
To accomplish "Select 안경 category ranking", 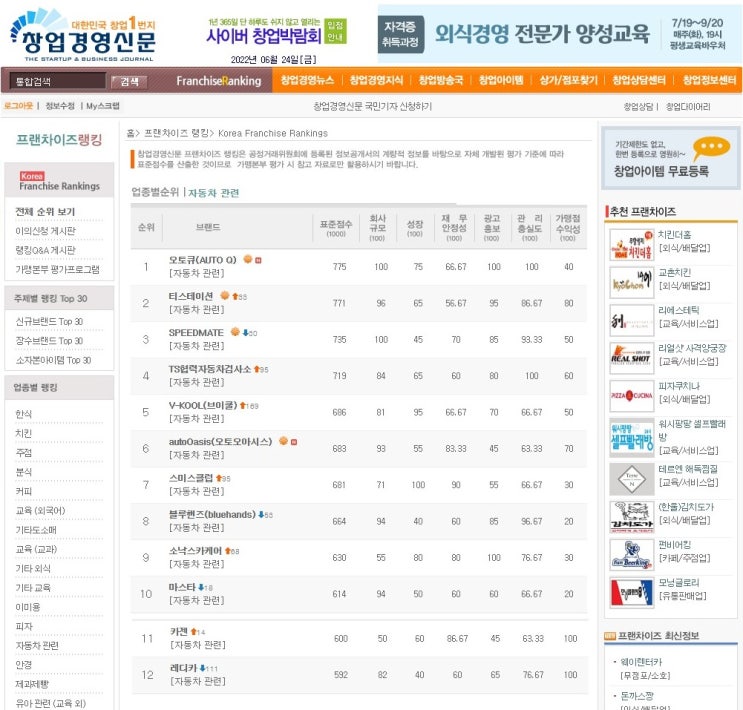I will [x=23, y=665].
